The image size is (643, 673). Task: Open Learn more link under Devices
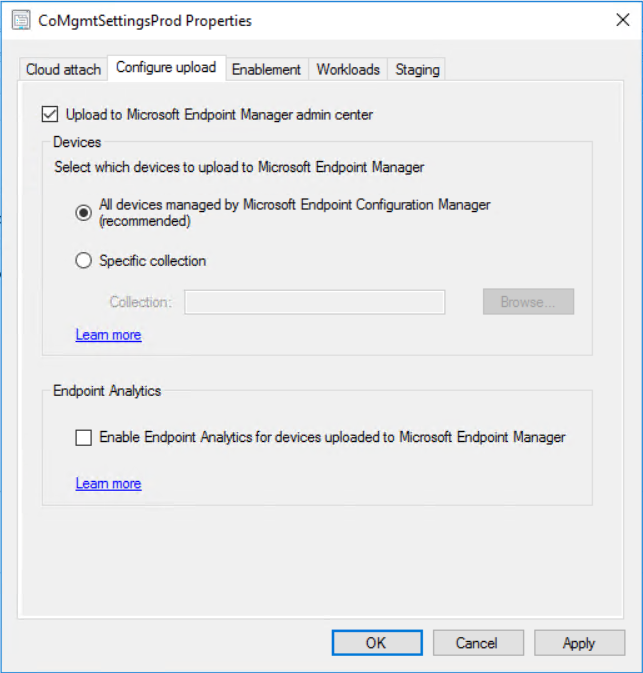coord(108,335)
